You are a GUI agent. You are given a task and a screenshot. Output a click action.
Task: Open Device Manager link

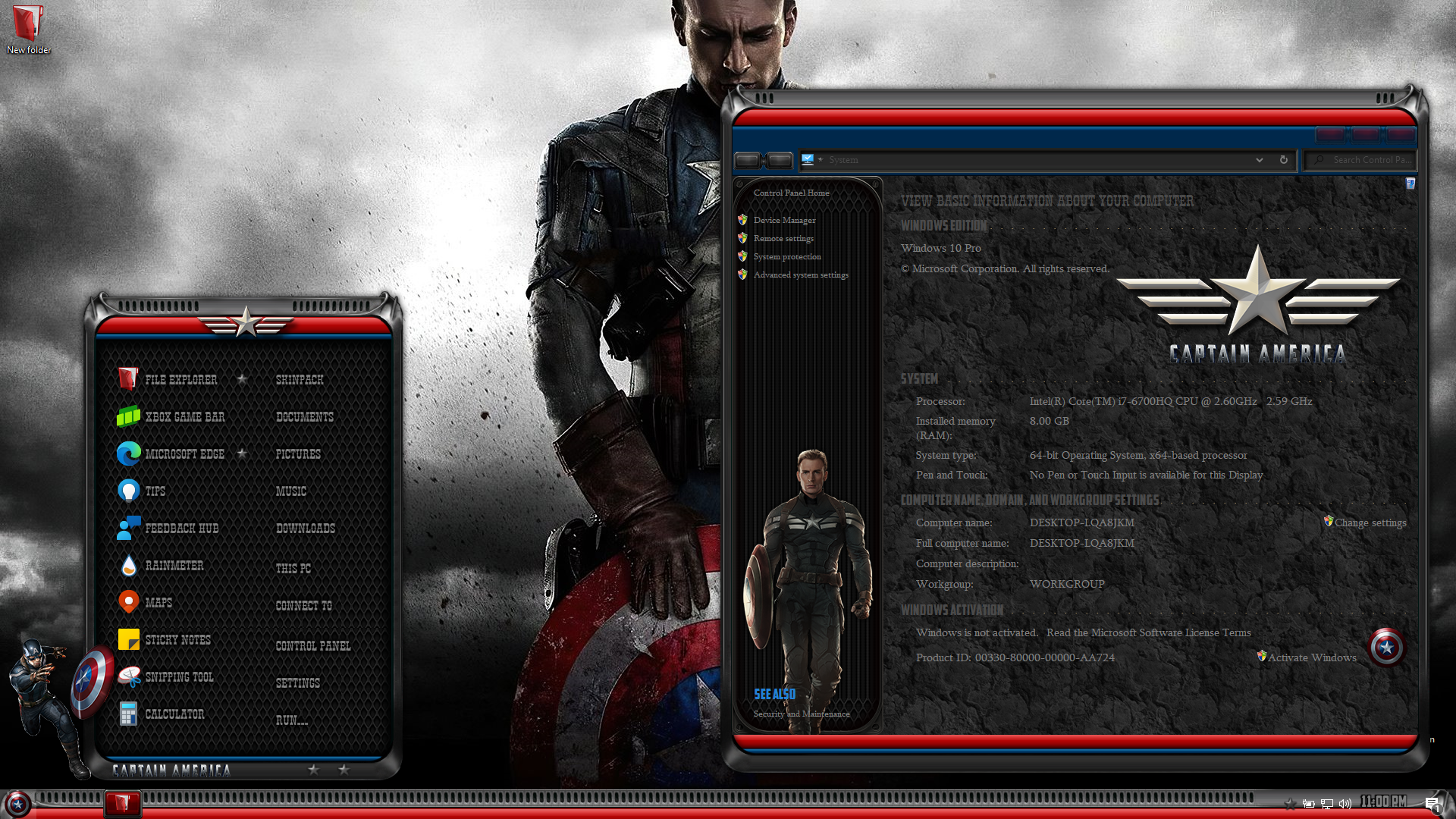[x=784, y=221]
